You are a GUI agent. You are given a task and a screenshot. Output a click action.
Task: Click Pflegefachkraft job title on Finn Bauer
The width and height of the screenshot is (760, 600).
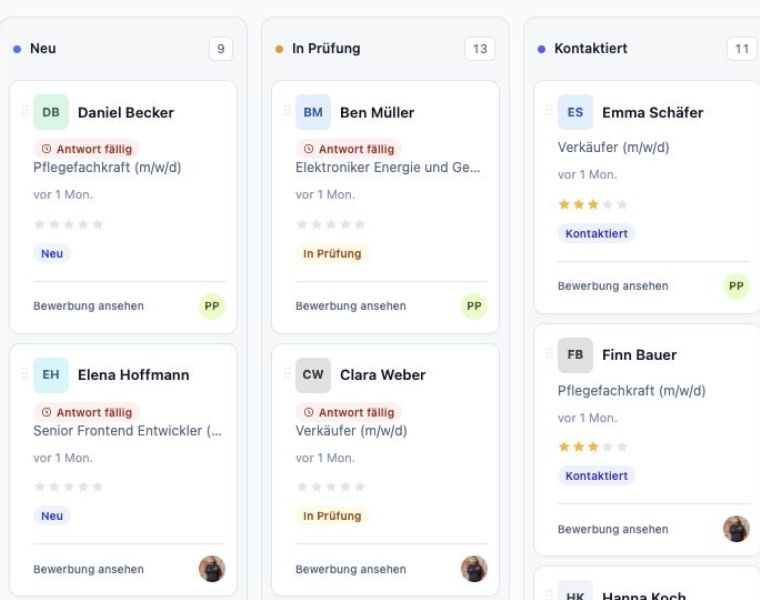coord(632,390)
